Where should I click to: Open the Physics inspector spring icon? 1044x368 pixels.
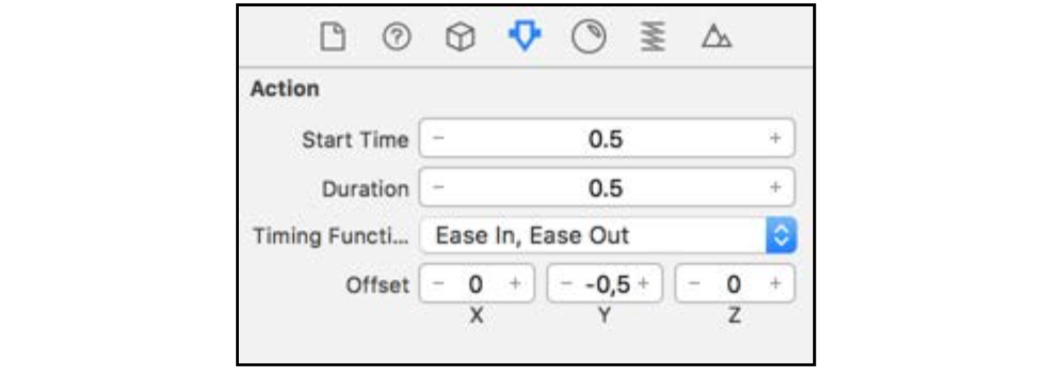[x=652, y=37]
